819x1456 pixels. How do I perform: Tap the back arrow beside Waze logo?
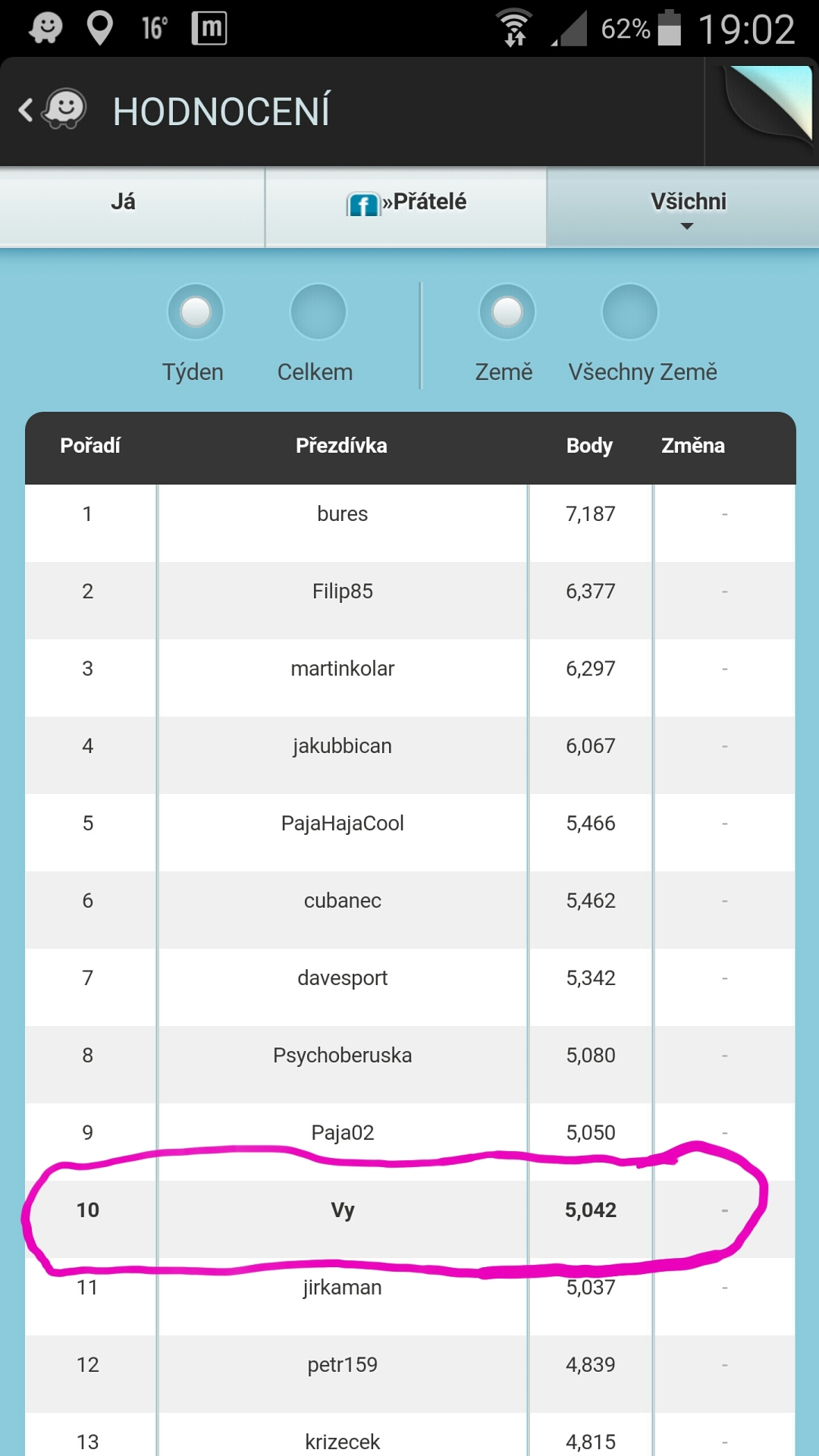coord(26,111)
